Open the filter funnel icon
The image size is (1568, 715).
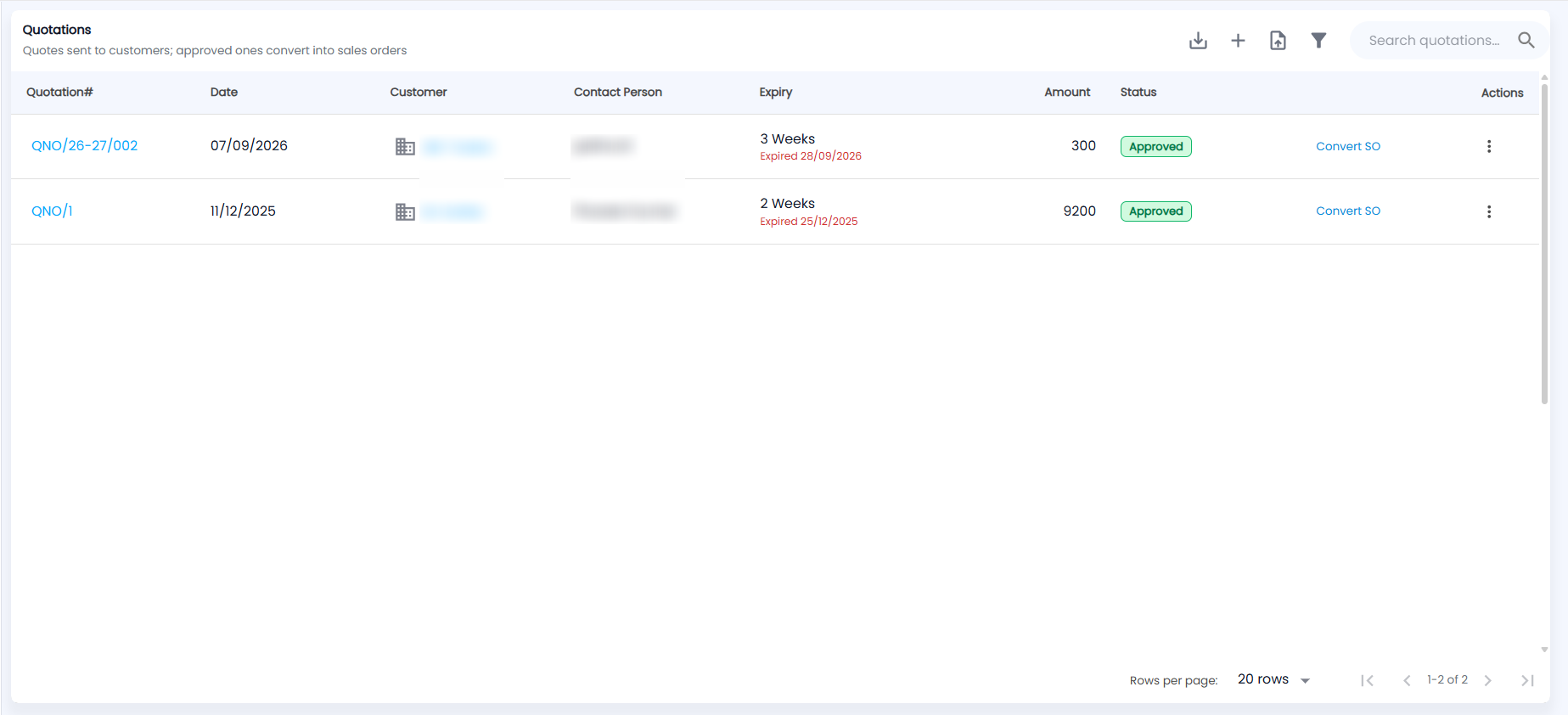(1318, 40)
